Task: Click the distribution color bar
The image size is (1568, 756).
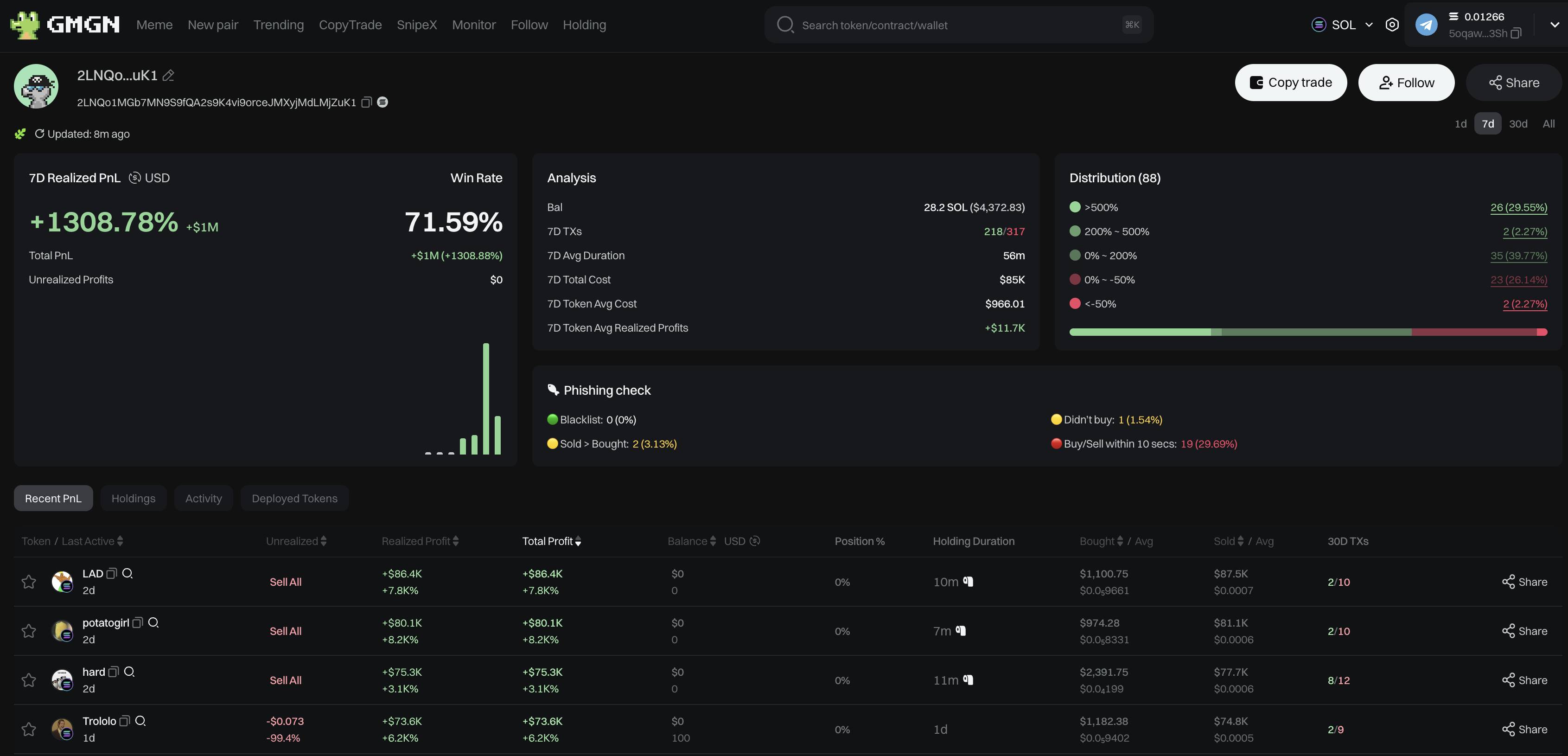Action: tap(1308, 333)
